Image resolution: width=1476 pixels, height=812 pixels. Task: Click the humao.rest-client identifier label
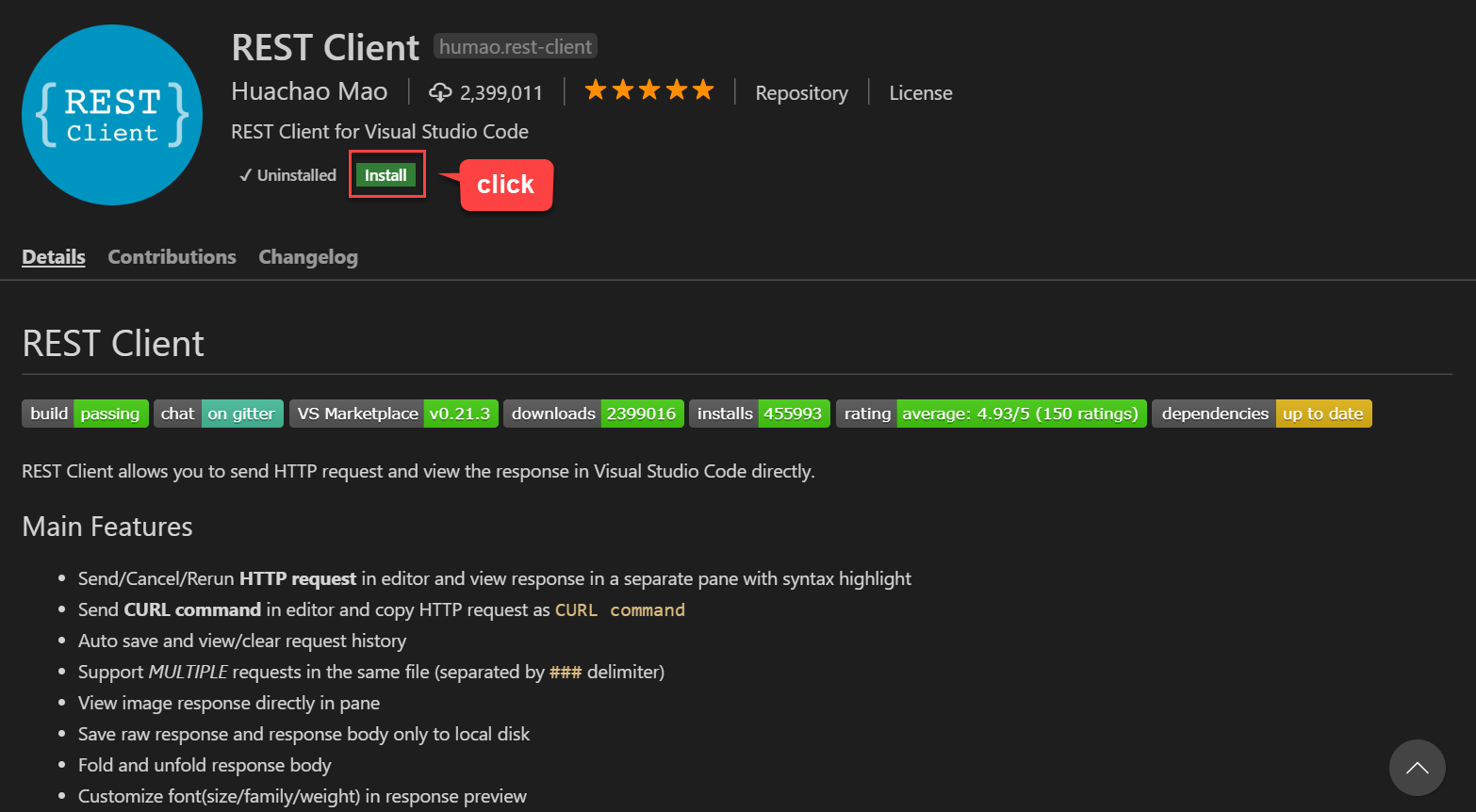pyautogui.click(x=515, y=45)
